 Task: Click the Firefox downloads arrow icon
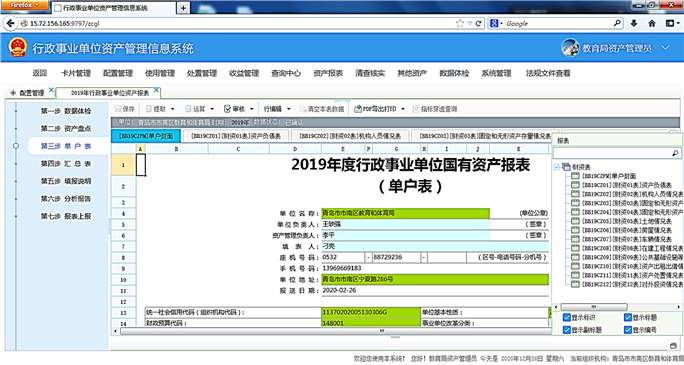pyautogui.click(x=634, y=24)
